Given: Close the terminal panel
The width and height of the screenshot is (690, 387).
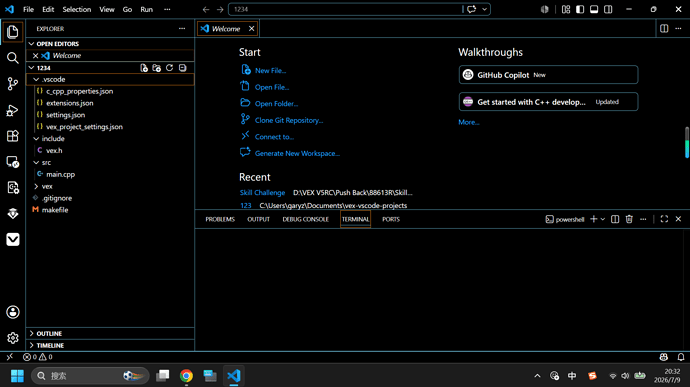Looking at the screenshot, I should [678, 219].
